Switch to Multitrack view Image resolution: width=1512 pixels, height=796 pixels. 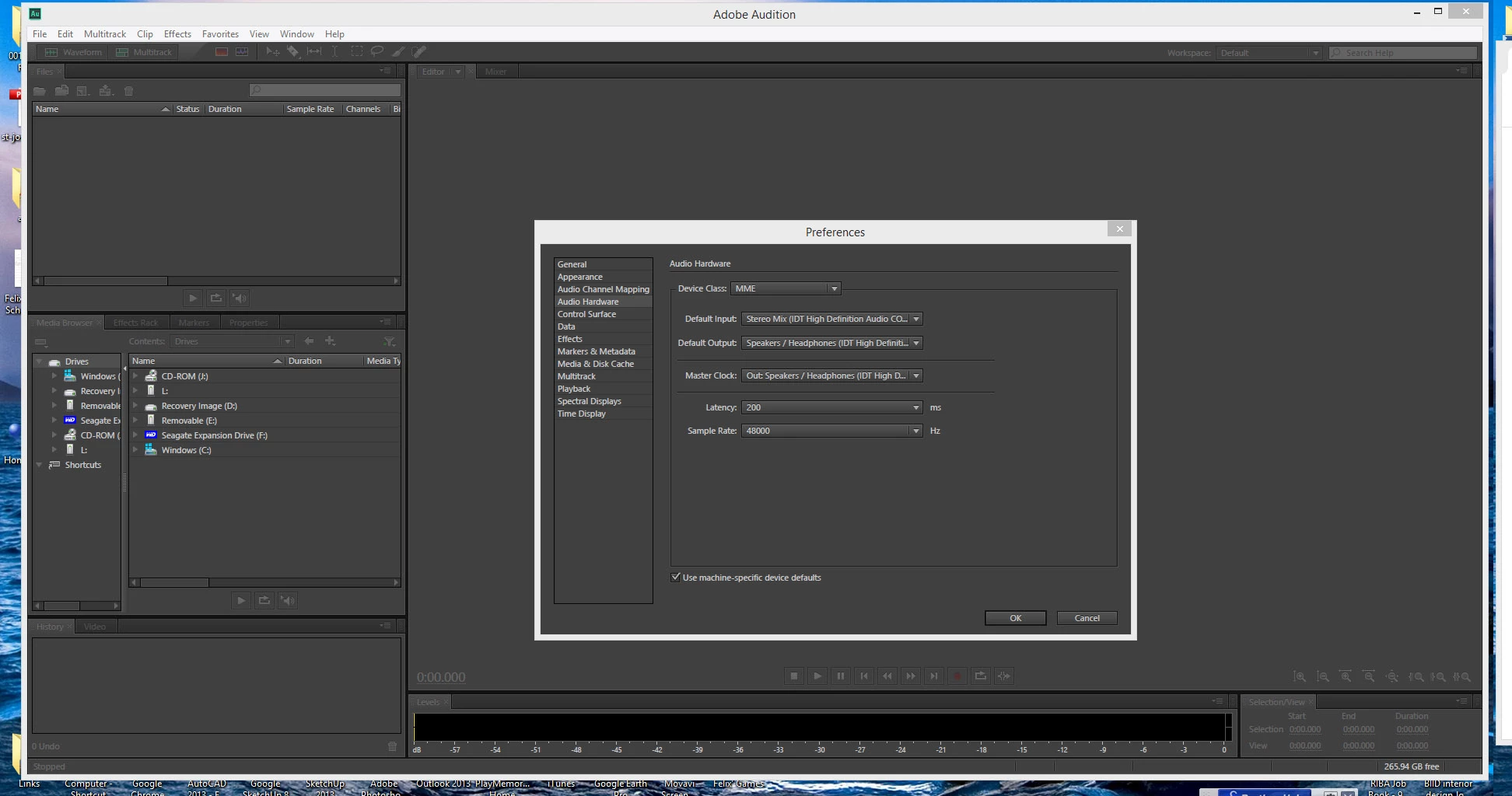pos(144,52)
